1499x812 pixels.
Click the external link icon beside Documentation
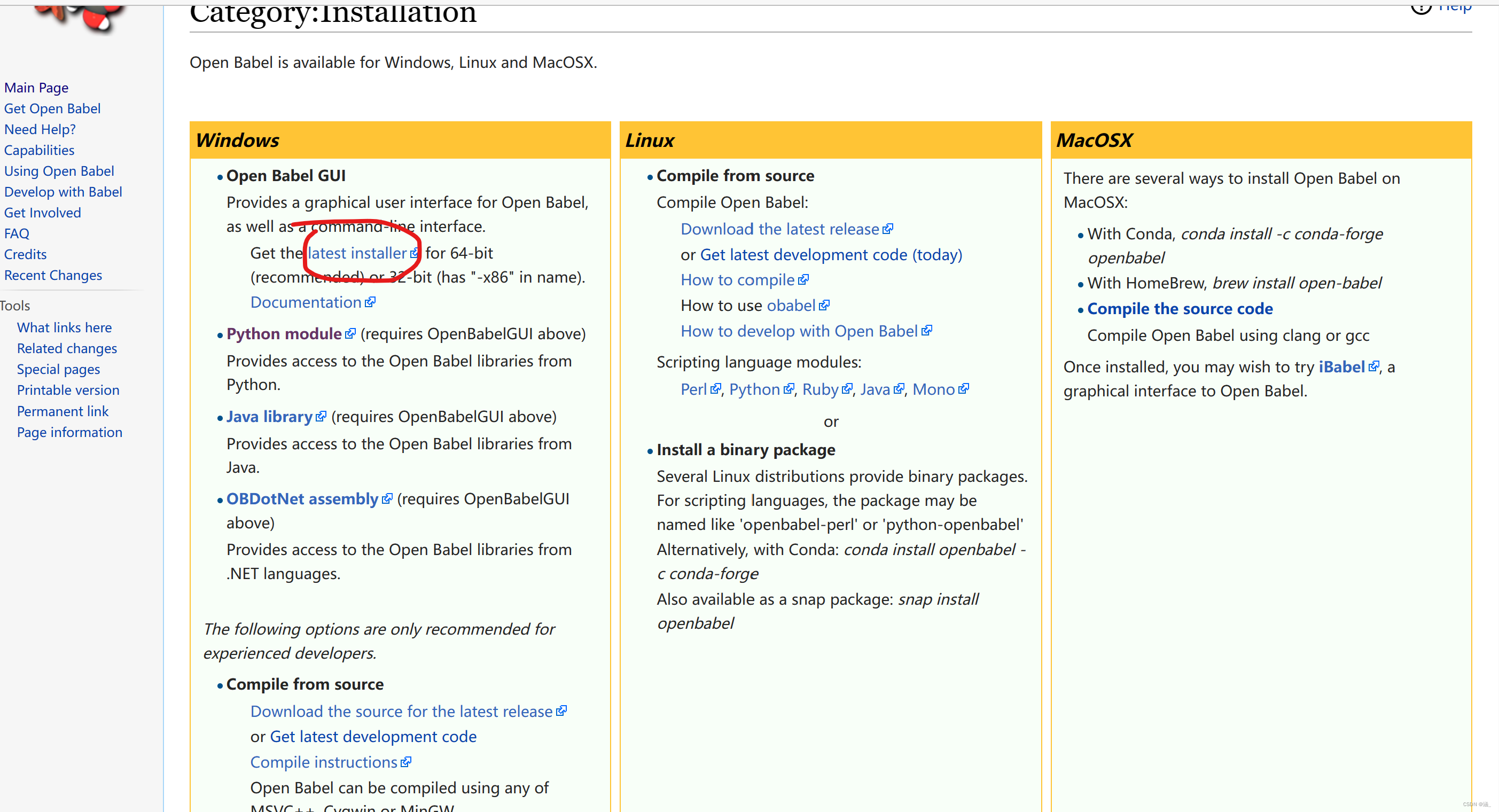pos(370,302)
